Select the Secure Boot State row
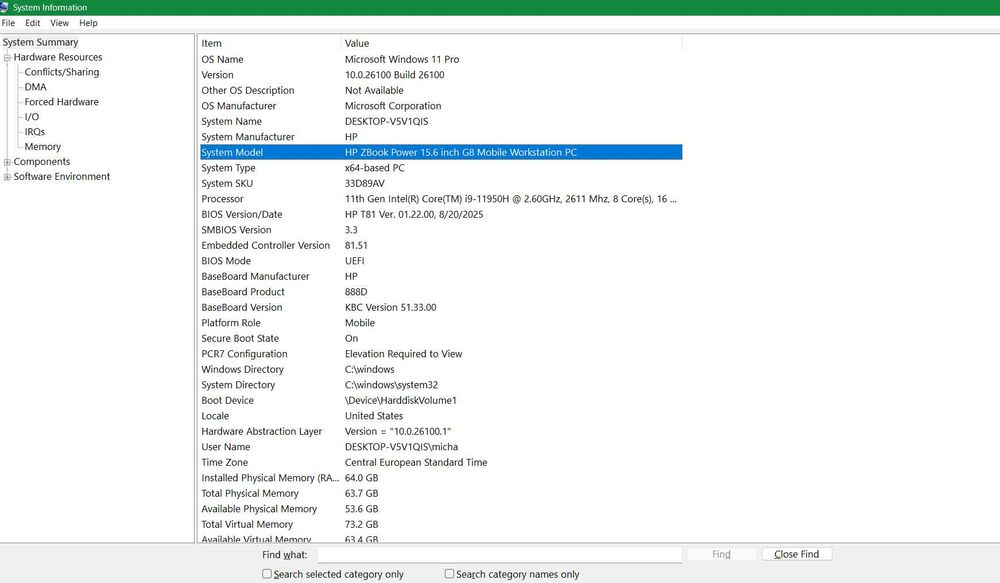This screenshot has width=1000, height=583. (441, 339)
